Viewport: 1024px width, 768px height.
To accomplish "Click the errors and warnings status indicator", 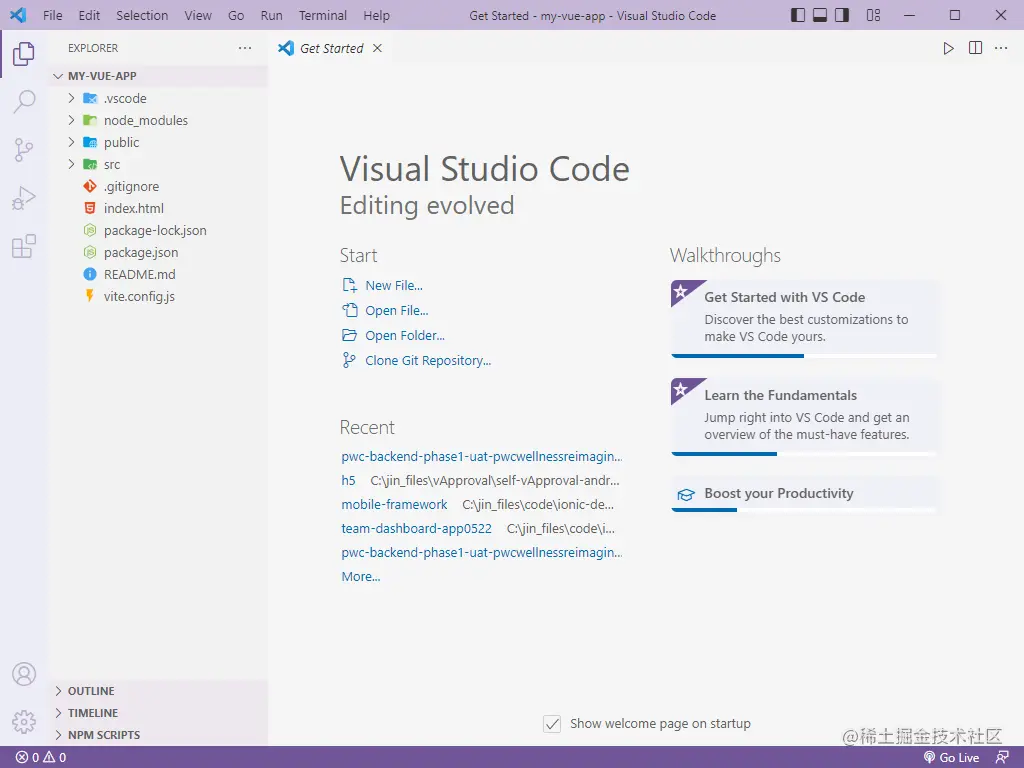I will pos(41,758).
